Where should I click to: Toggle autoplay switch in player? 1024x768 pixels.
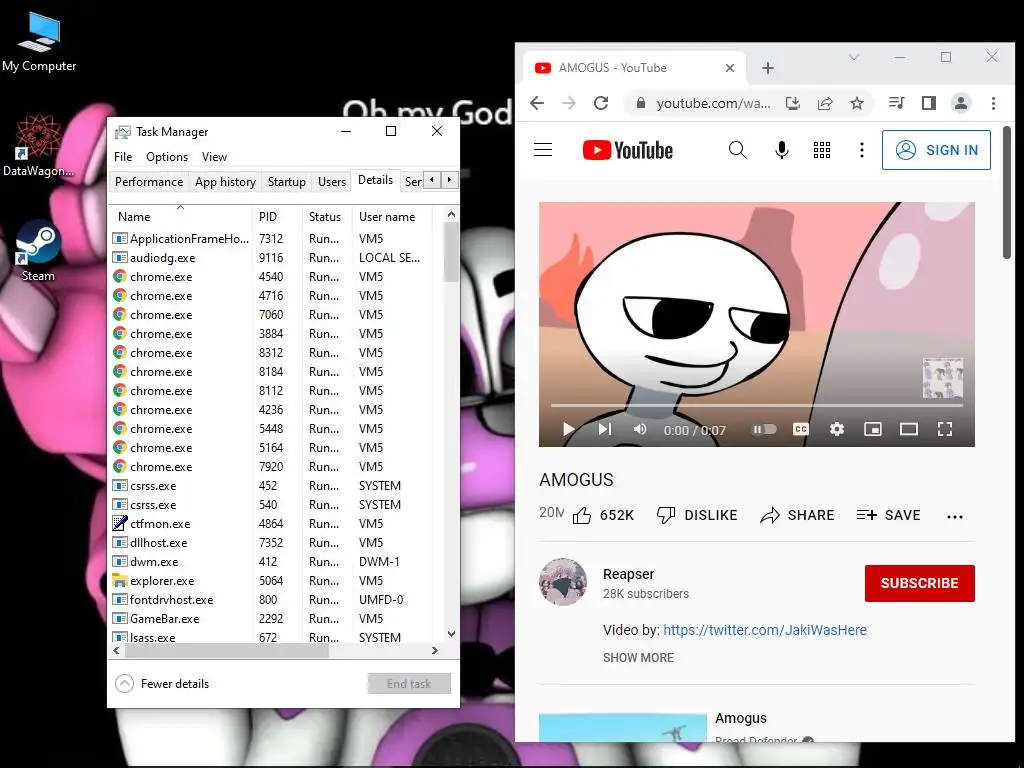(763, 429)
